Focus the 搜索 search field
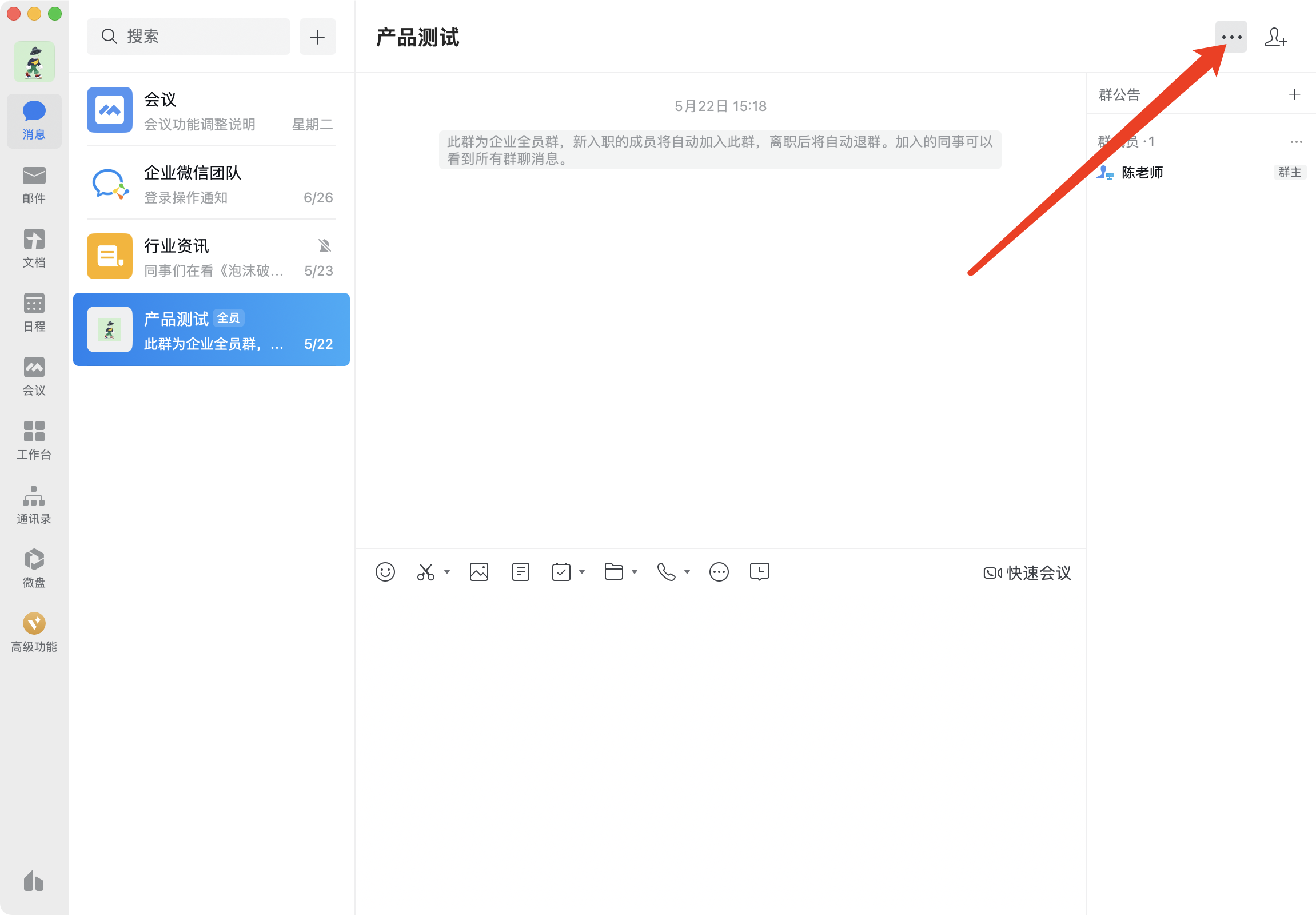Image resolution: width=1316 pixels, height=915 pixels. [x=189, y=37]
